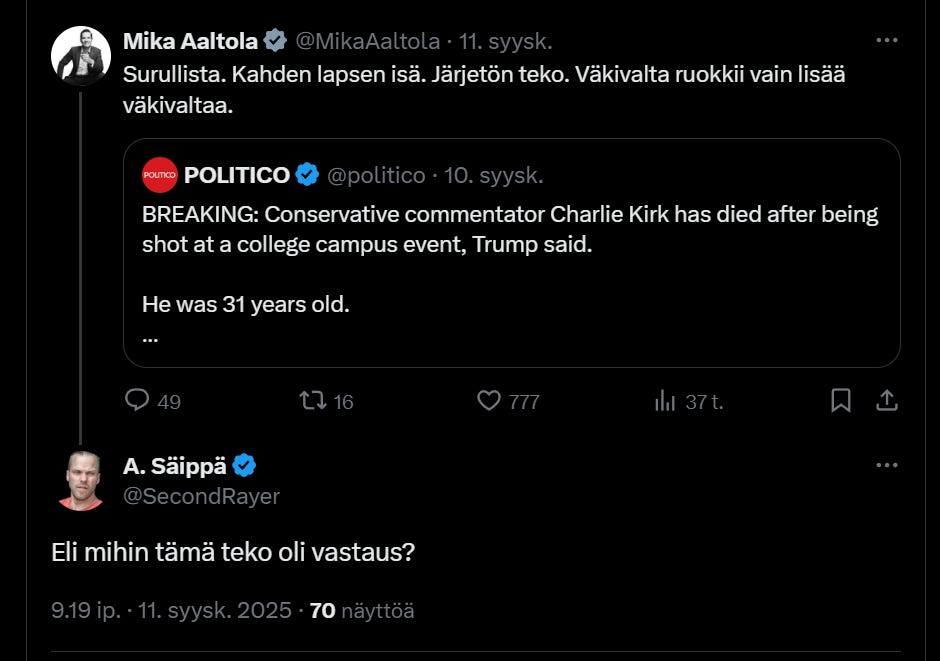Open the @MikaAaltola handle link
Screen dimensions: 940x661
(367, 41)
